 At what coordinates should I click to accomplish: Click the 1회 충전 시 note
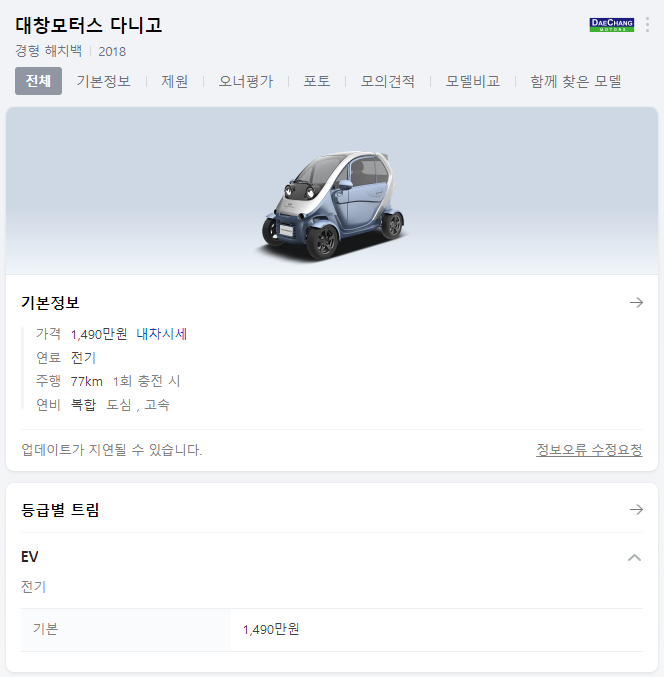[x=146, y=381]
